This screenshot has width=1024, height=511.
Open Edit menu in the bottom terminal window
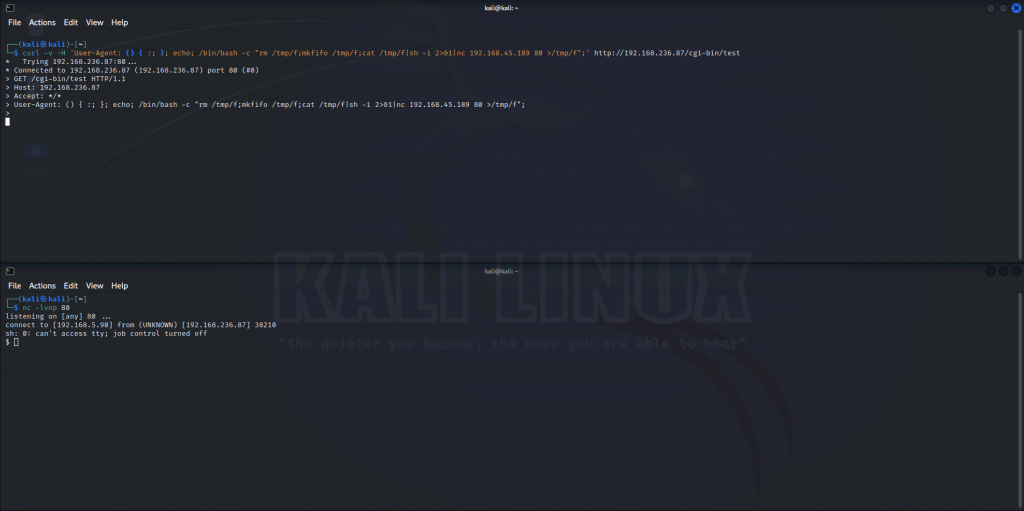71,286
